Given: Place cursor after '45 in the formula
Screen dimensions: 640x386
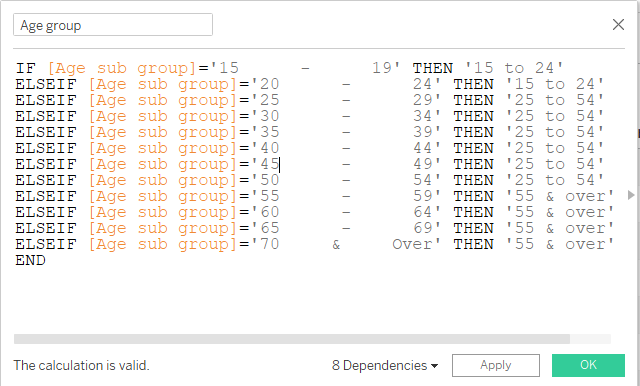Looking at the screenshot, I should pyautogui.click(x=280, y=164).
